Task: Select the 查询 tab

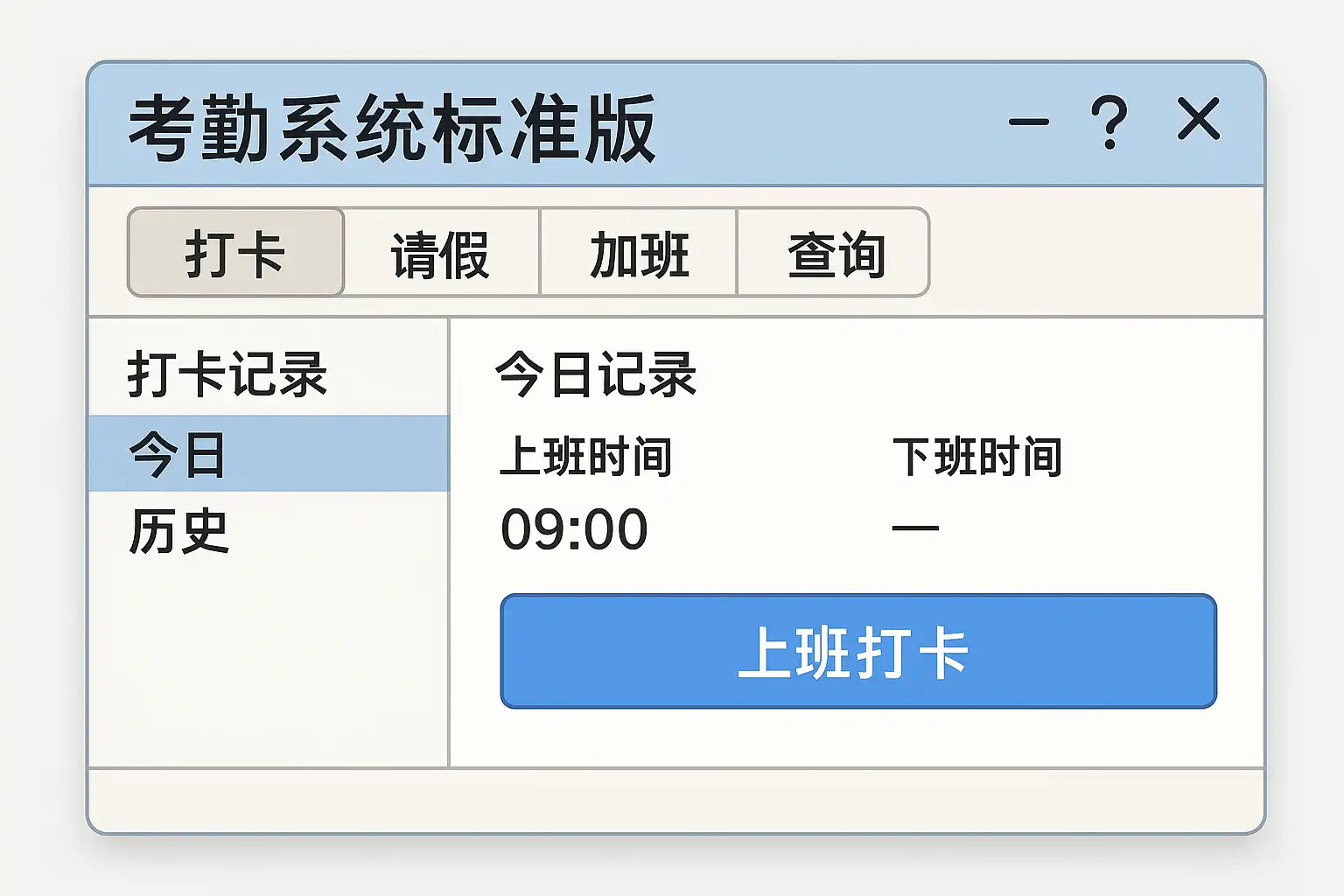Action: pos(835,254)
